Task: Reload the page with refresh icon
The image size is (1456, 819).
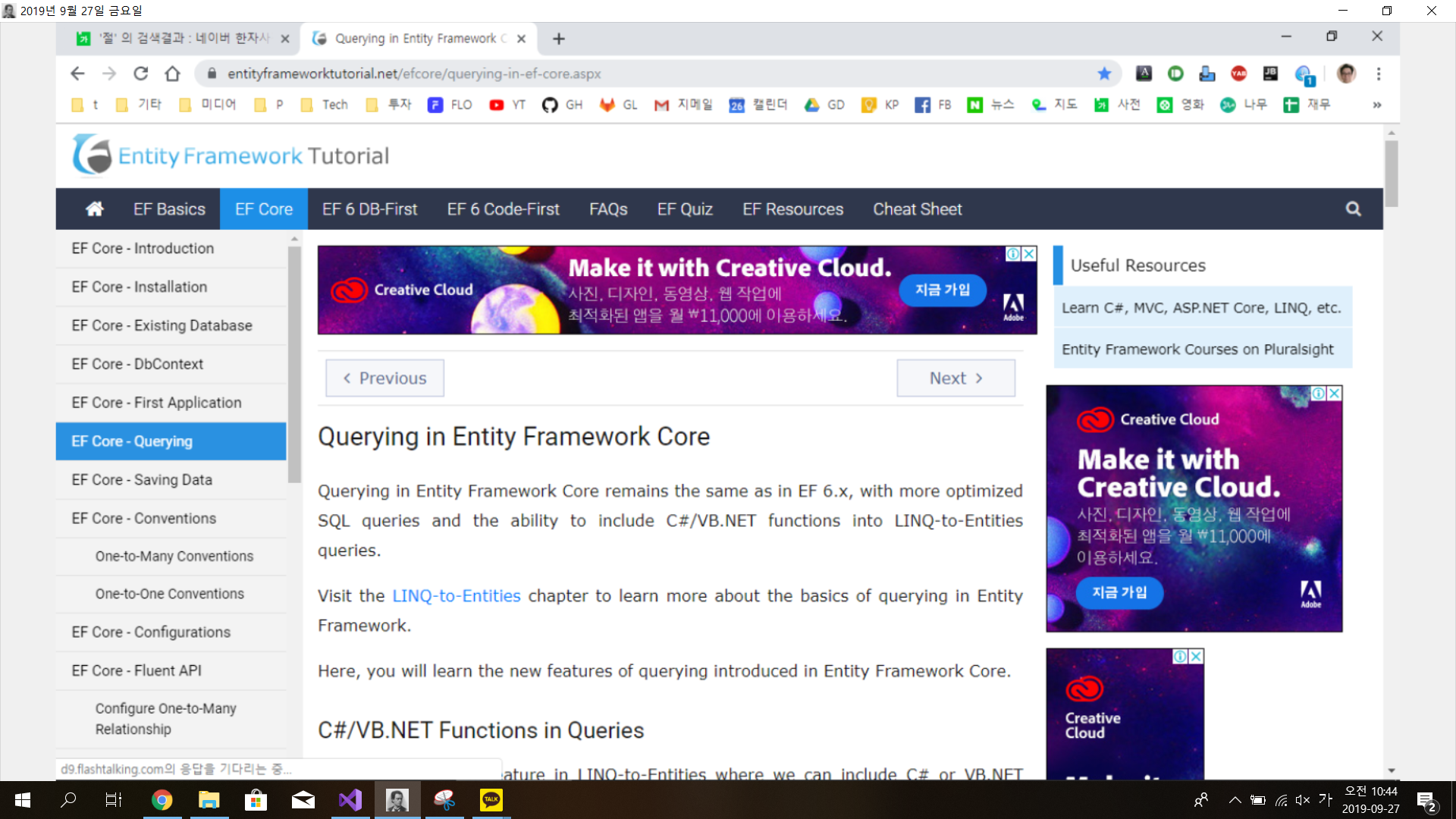Action: 140,74
